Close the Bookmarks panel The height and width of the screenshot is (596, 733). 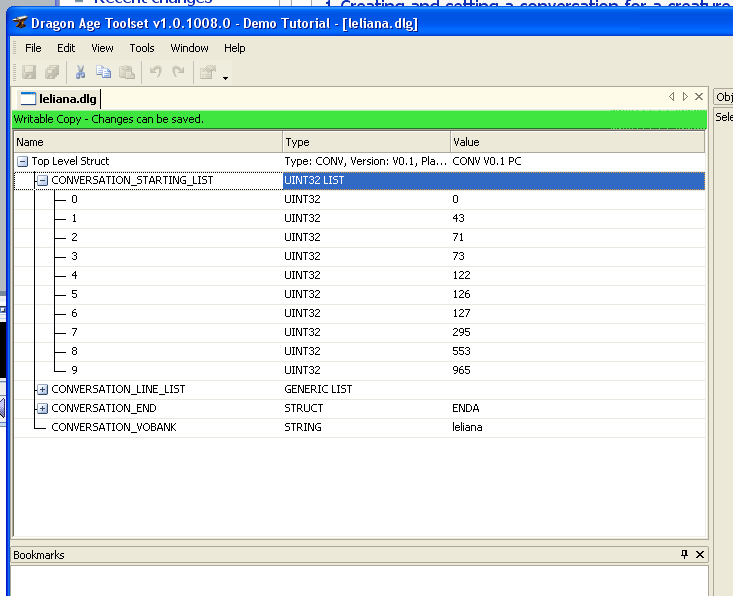[x=699, y=554]
